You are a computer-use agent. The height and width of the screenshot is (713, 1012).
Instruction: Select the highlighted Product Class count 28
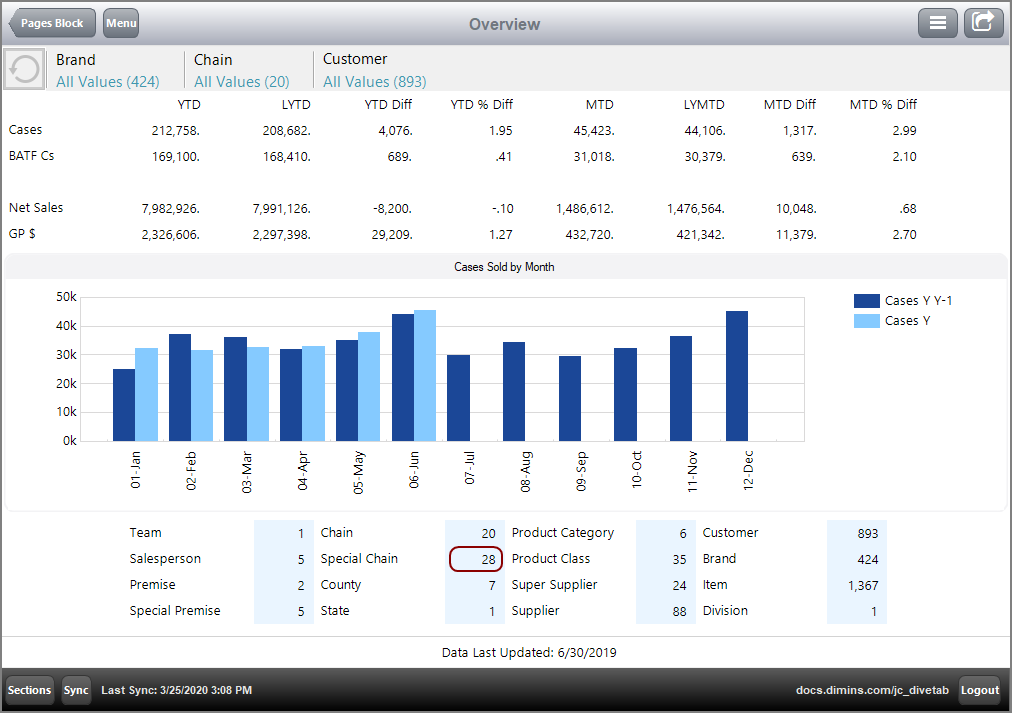coord(475,559)
